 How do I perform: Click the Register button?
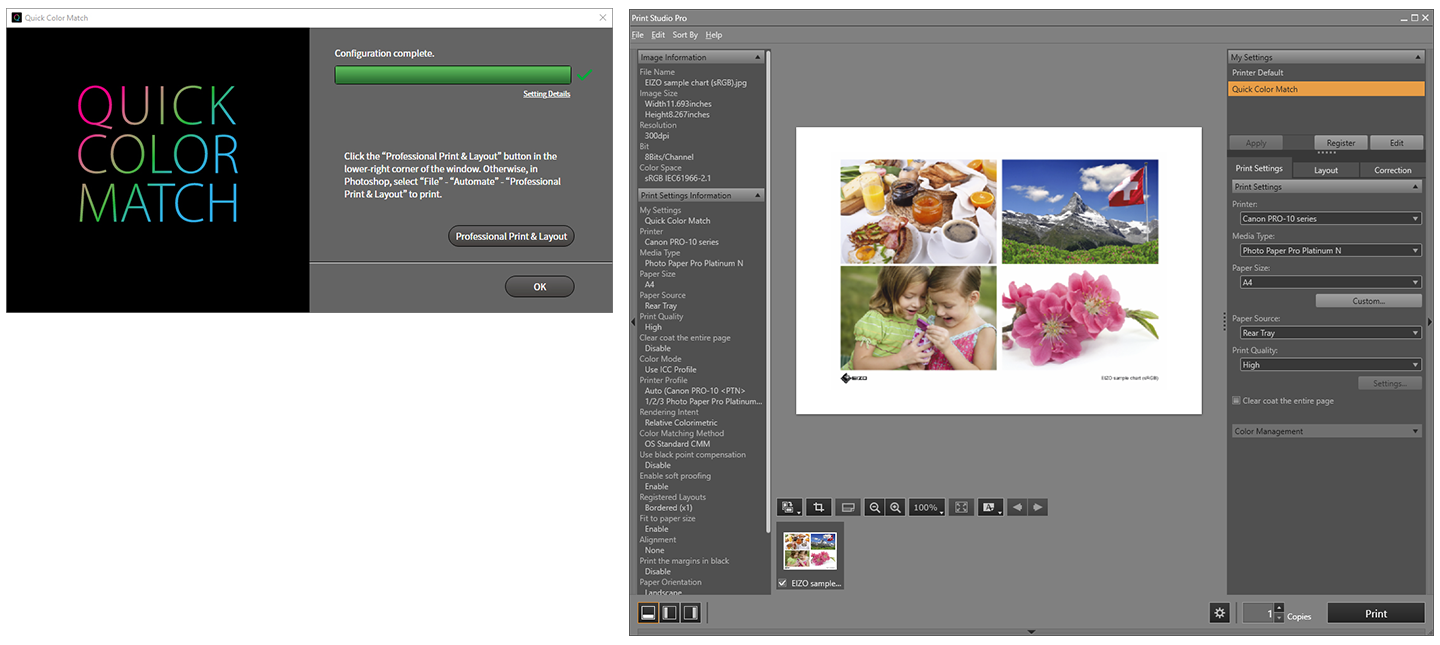tap(1341, 143)
